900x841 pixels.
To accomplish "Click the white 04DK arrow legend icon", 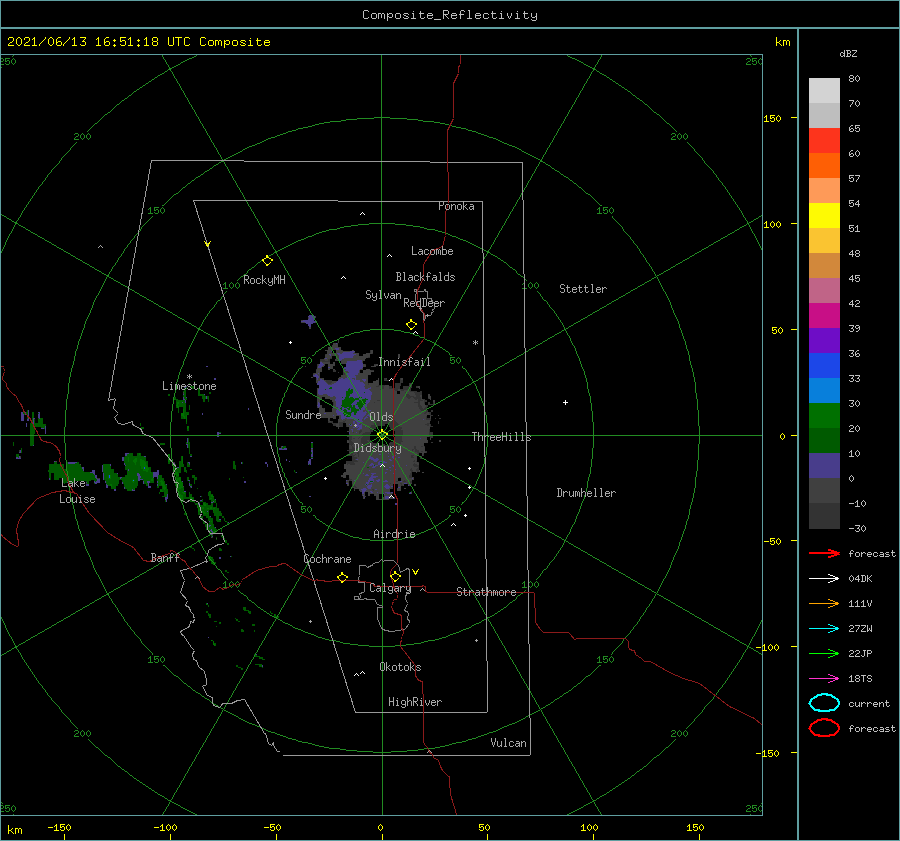I will click(x=824, y=578).
